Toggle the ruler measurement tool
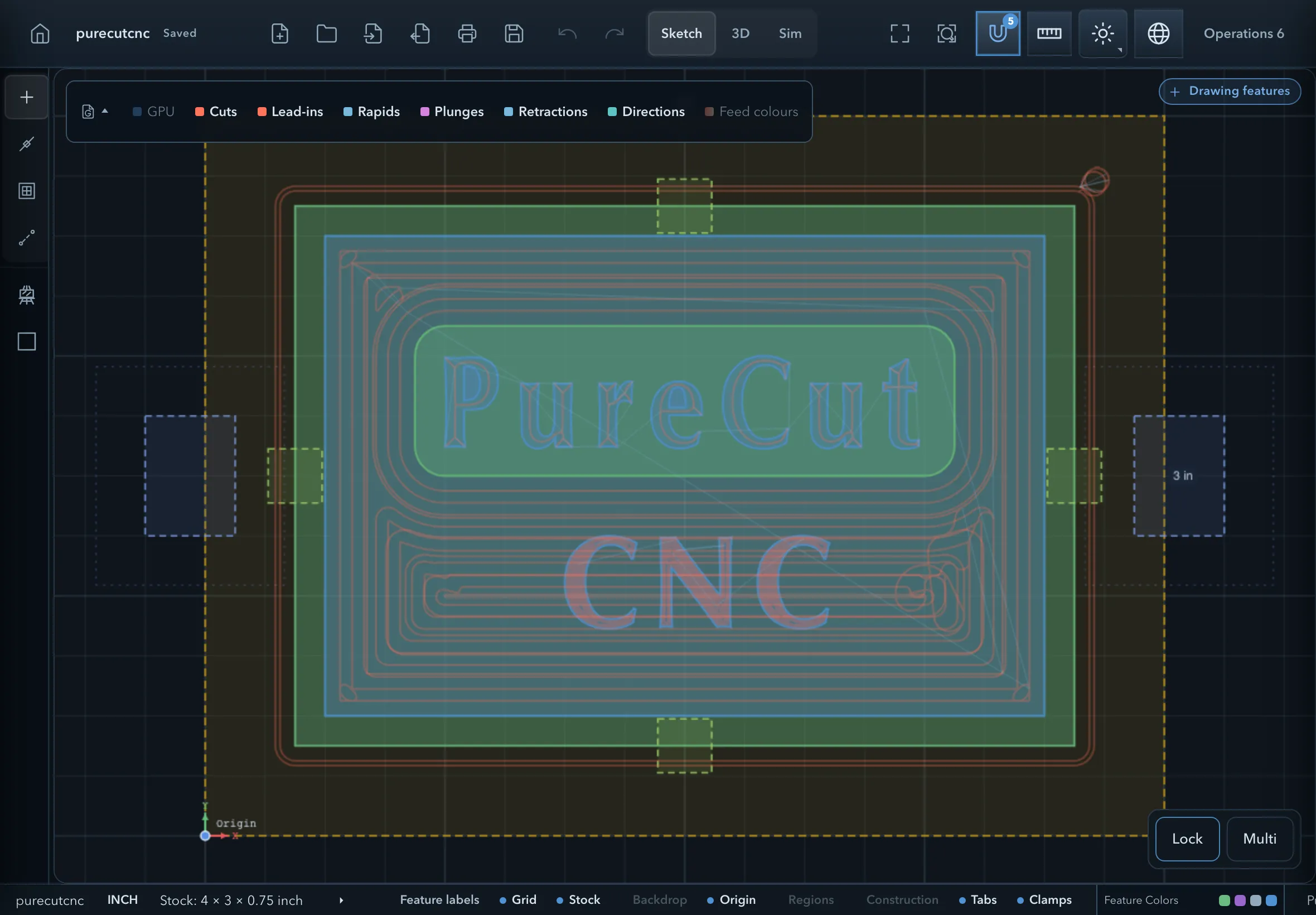 (x=1049, y=33)
